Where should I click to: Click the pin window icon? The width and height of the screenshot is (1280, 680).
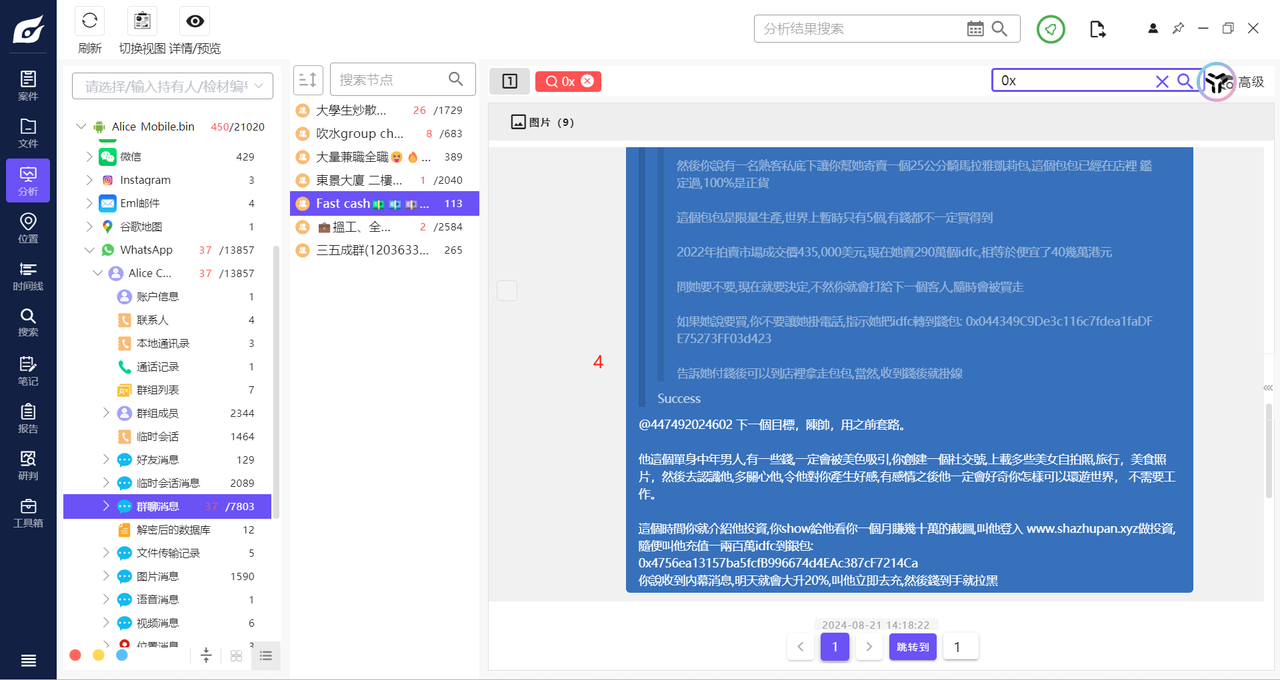click(x=1178, y=29)
